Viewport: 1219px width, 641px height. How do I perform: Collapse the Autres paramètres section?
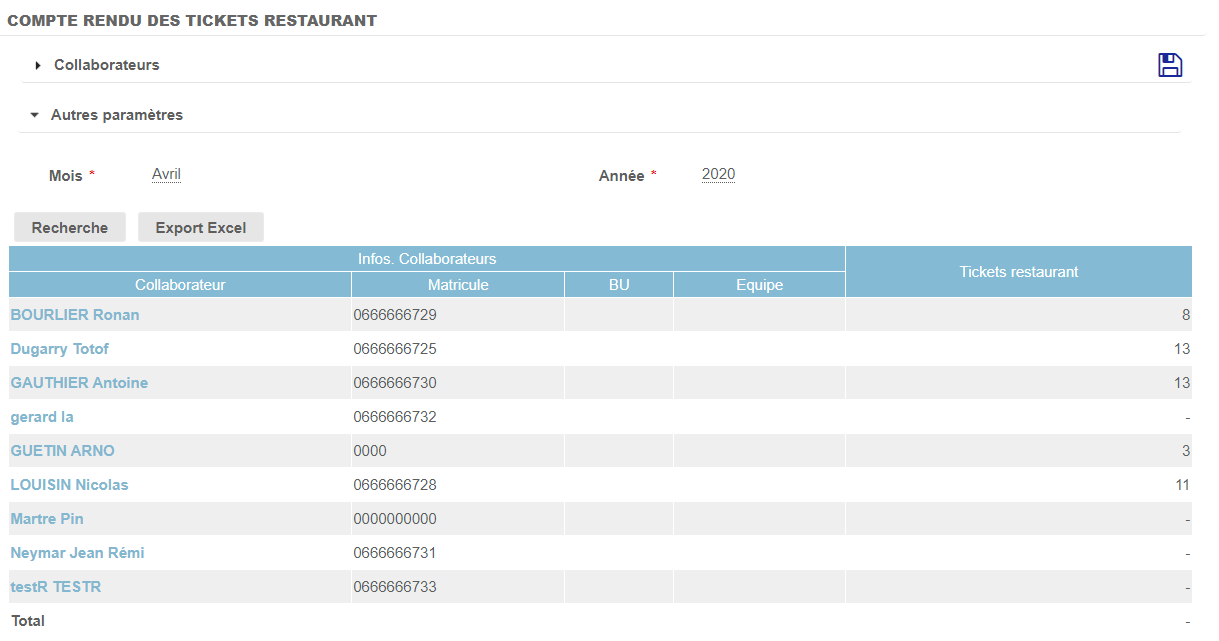pos(116,115)
